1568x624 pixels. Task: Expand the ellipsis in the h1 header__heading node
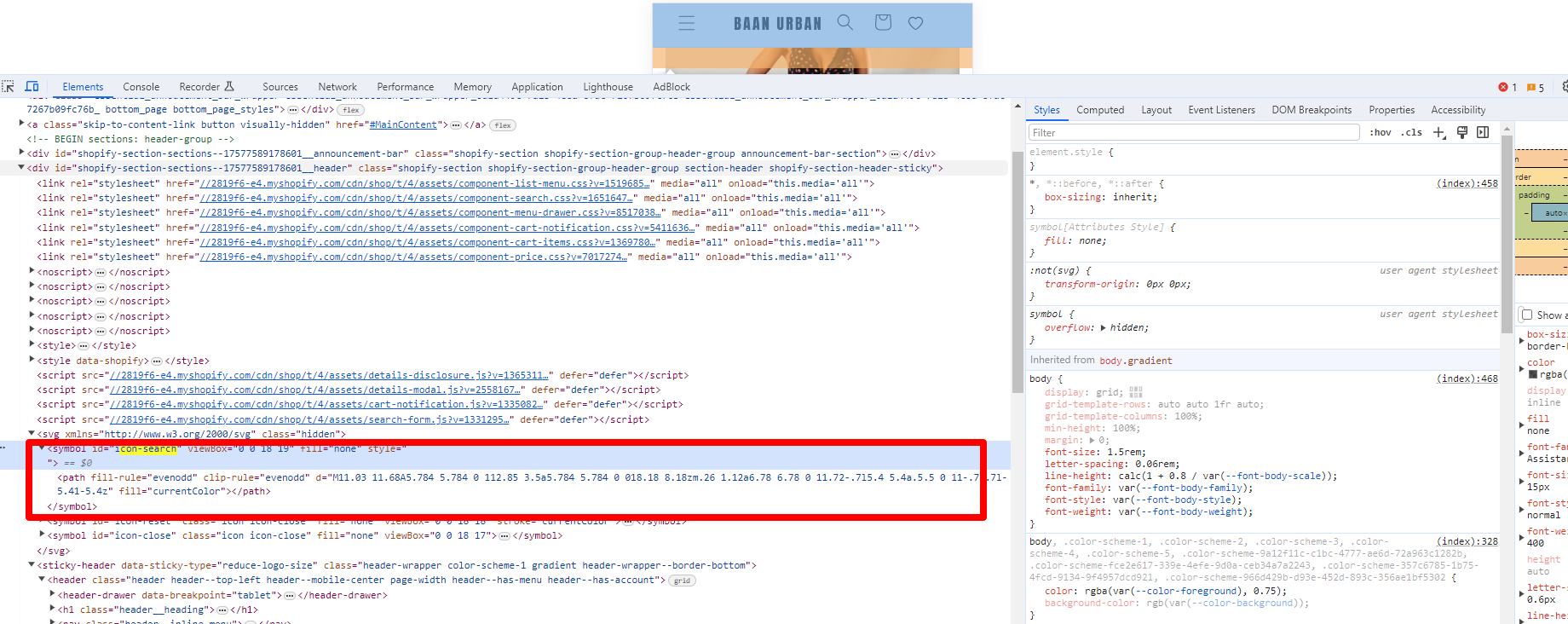[x=222, y=610]
